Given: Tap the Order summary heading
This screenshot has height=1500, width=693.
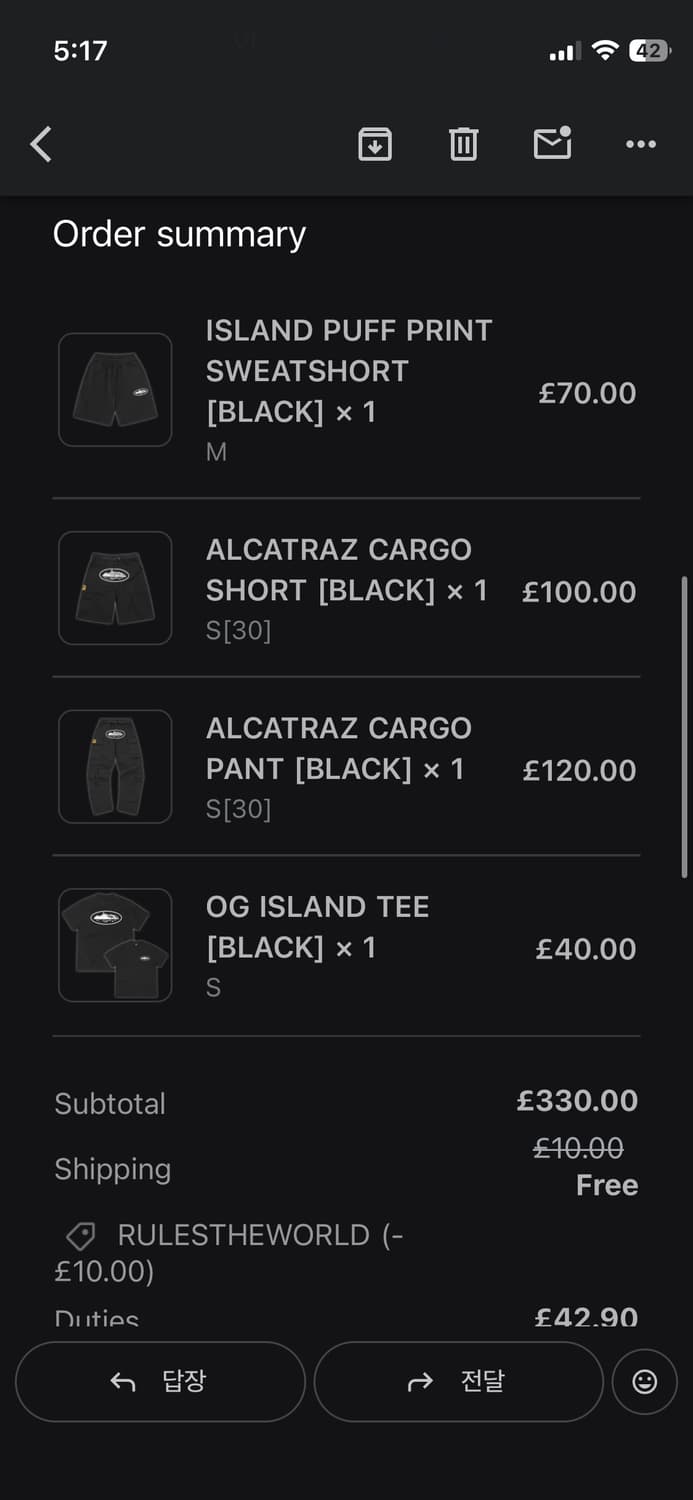Looking at the screenshot, I should tap(179, 234).
